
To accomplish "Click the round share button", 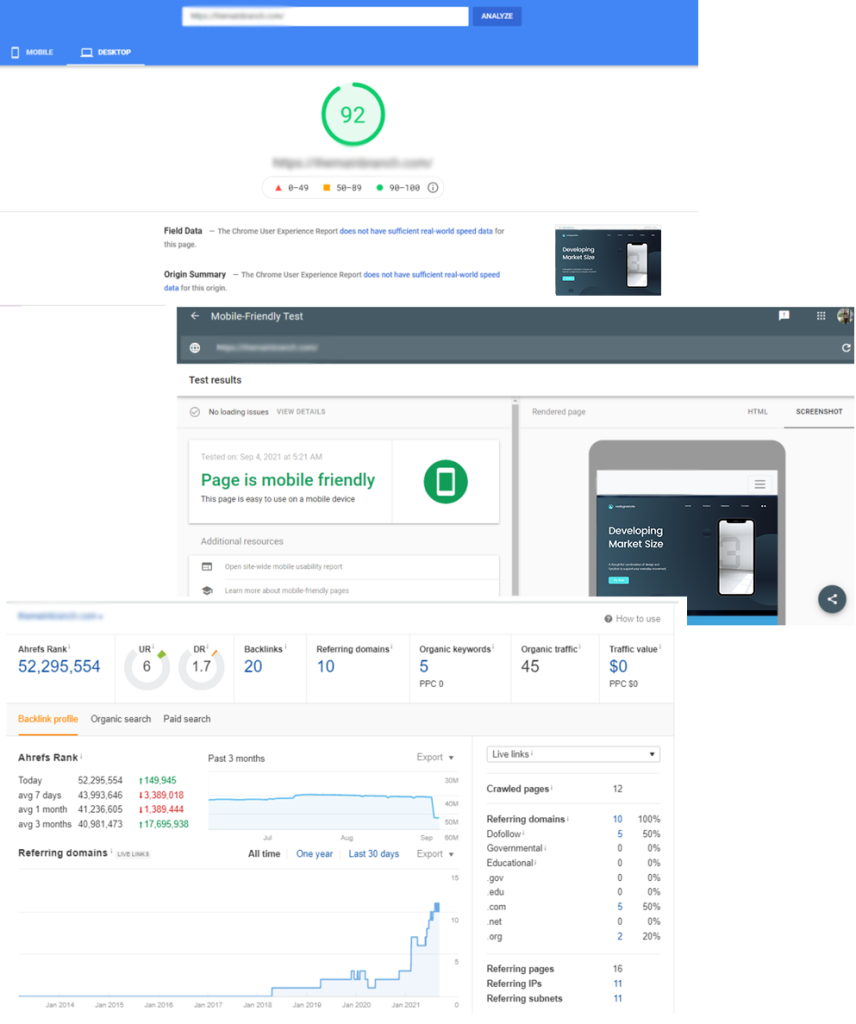I will [832, 599].
